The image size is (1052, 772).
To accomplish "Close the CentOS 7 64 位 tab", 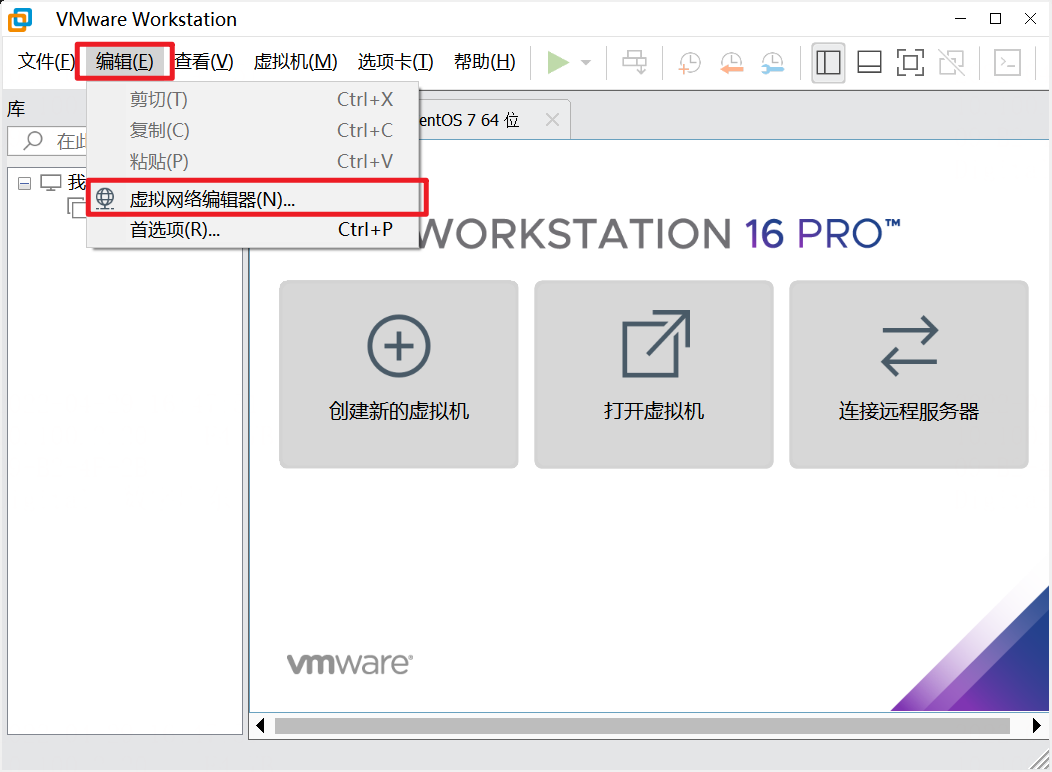I will coord(552,120).
